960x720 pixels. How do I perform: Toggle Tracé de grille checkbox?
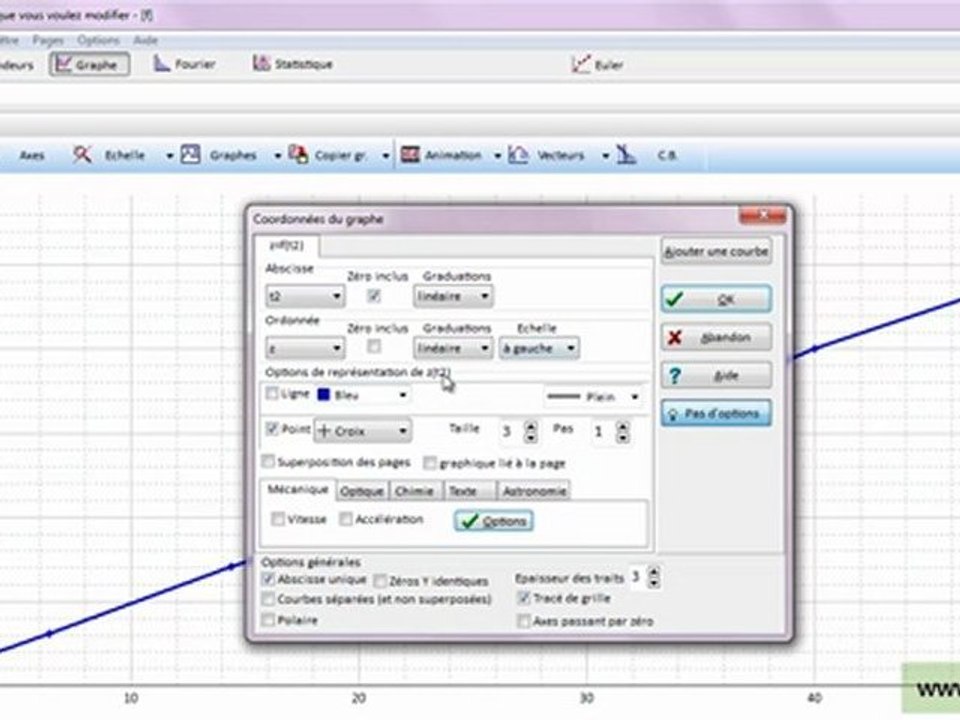click(x=523, y=598)
